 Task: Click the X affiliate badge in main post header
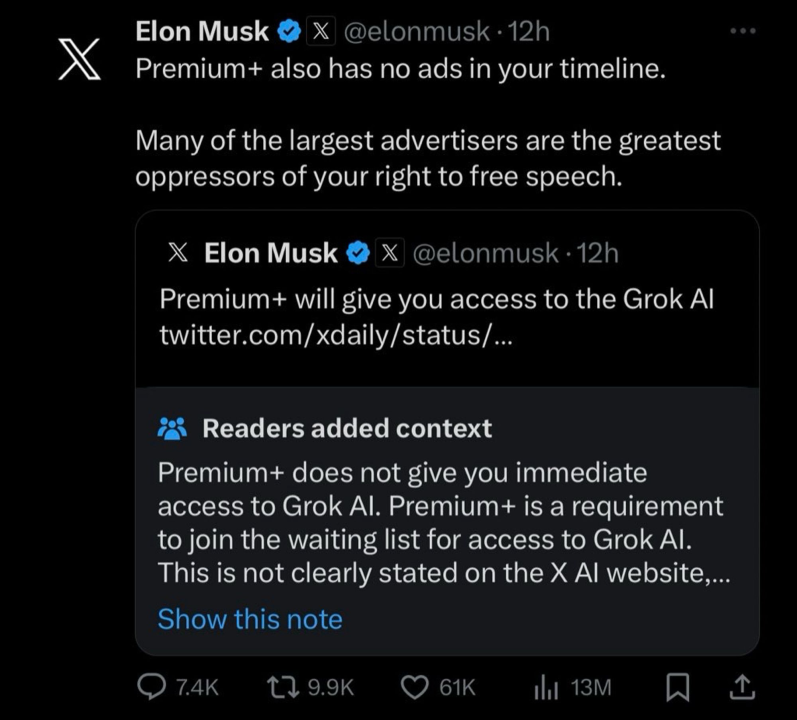click(x=320, y=32)
